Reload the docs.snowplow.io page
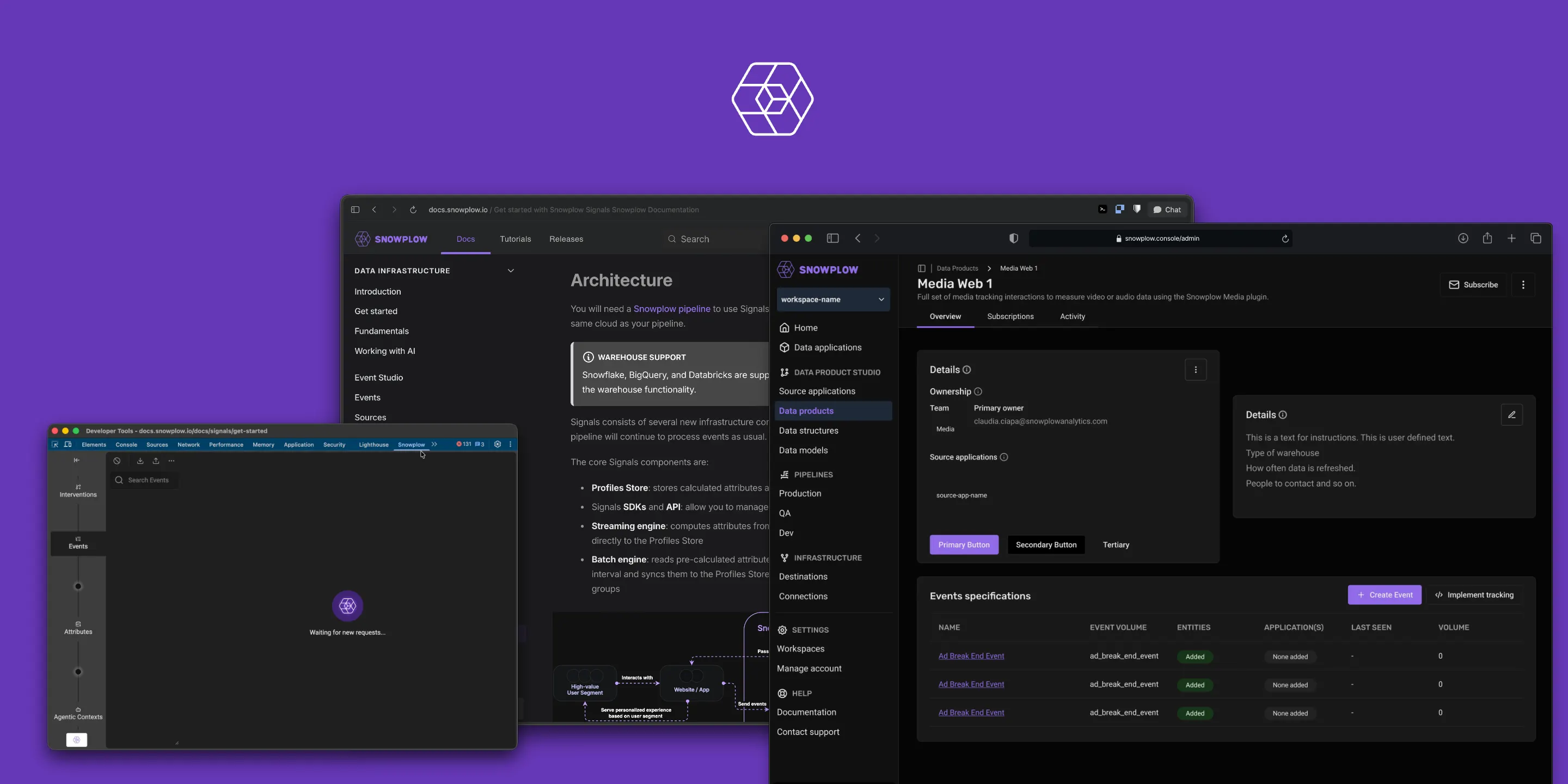This screenshot has width=1568, height=784. tap(413, 210)
